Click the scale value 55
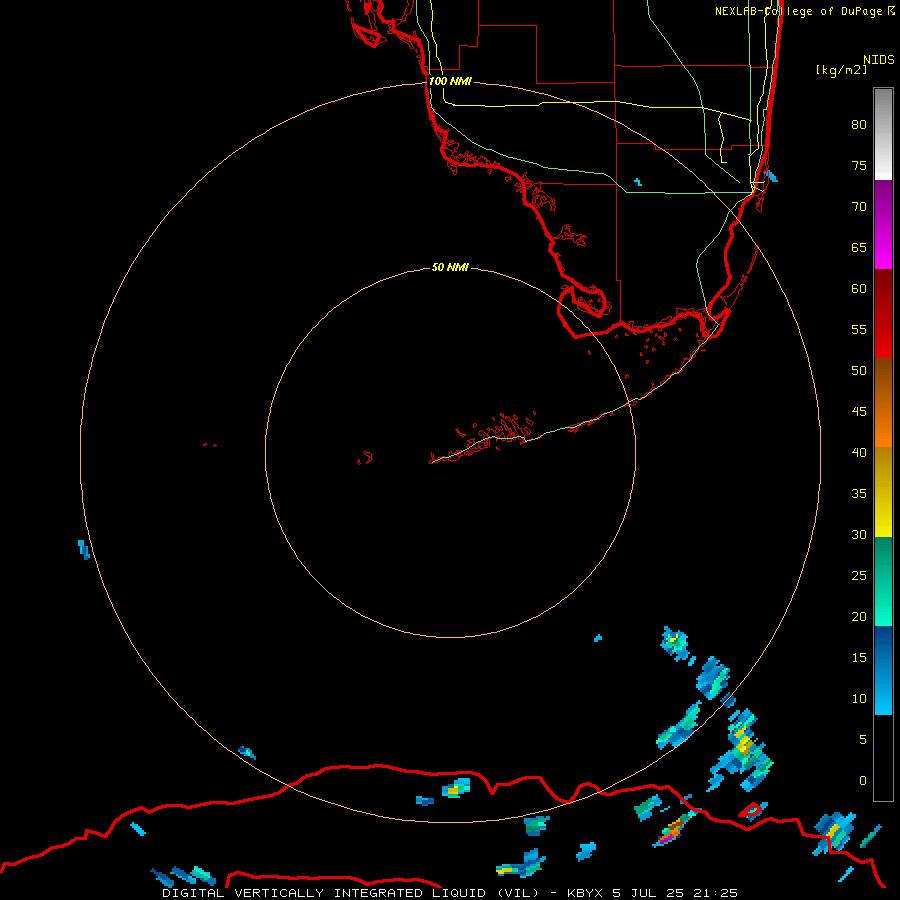 coord(859,329)
